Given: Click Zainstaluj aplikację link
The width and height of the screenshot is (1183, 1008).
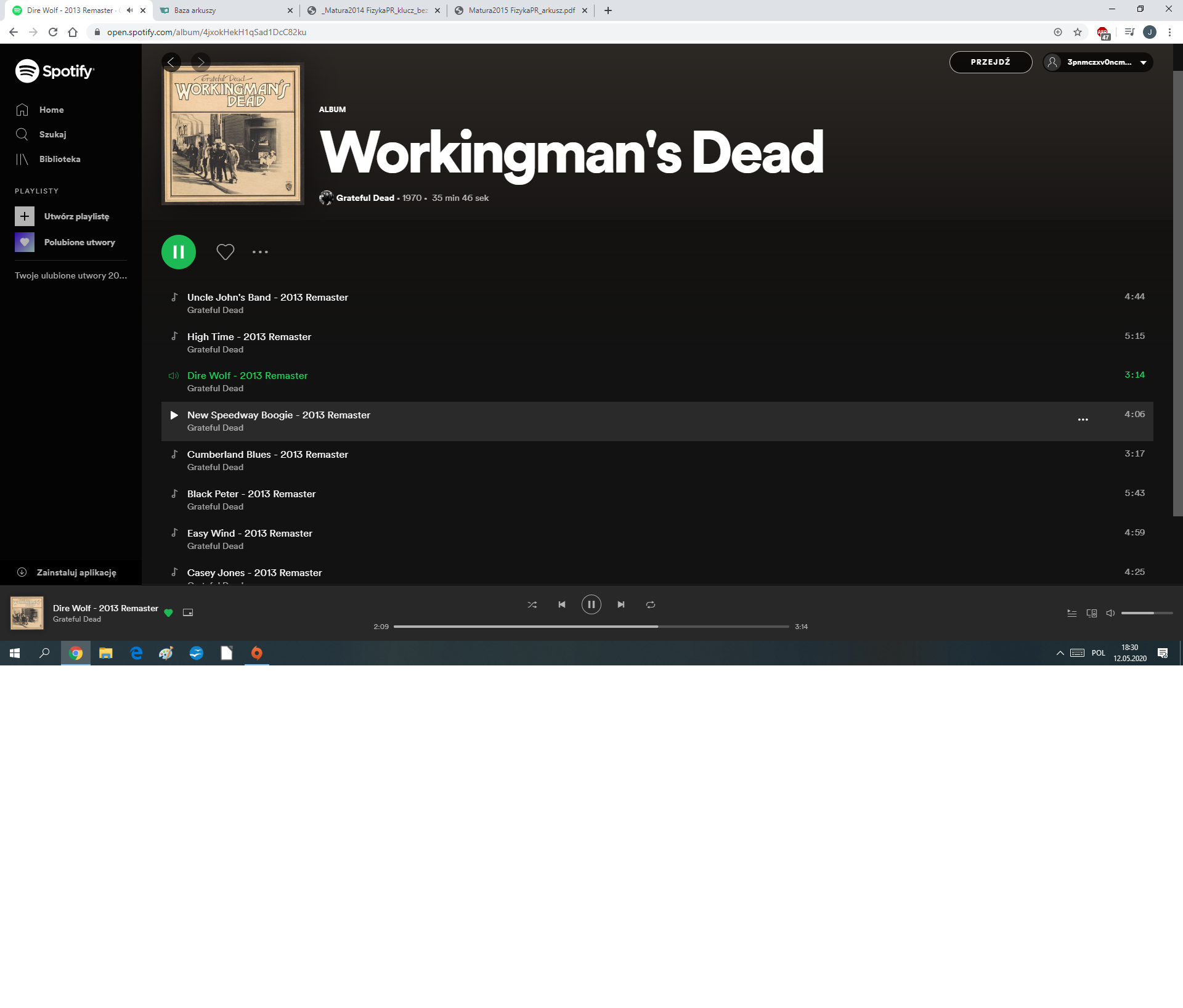Looking at the screenshot, I should [67, 572].
